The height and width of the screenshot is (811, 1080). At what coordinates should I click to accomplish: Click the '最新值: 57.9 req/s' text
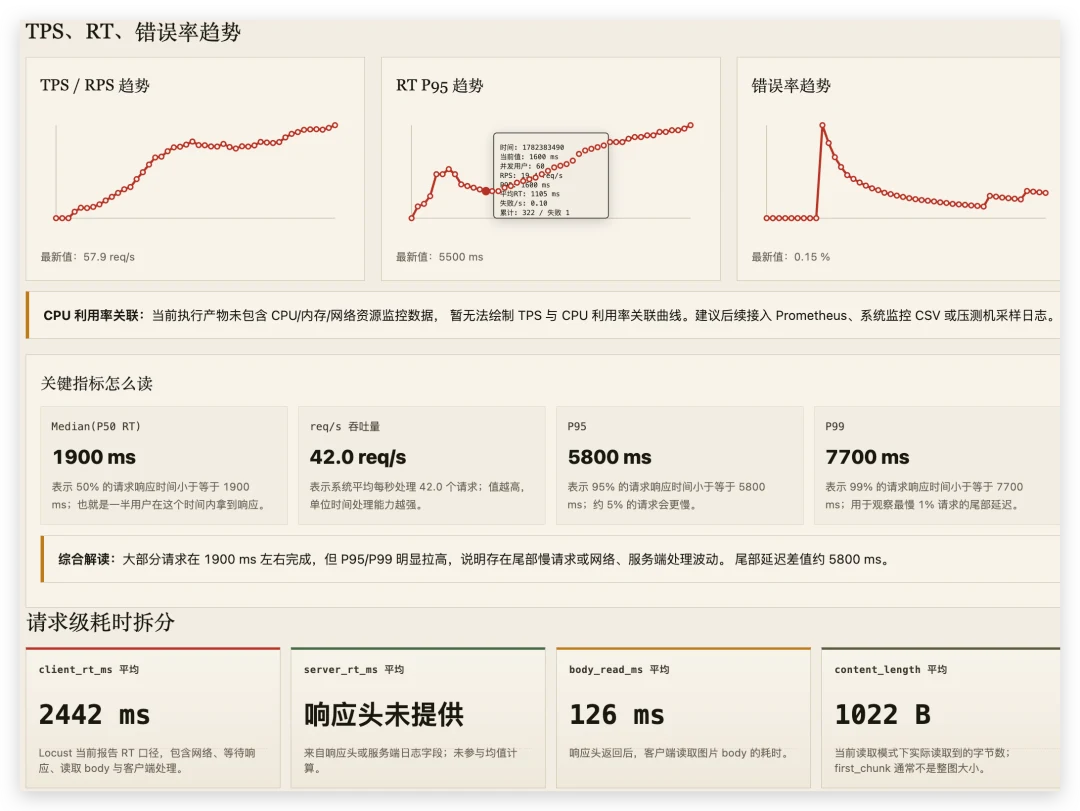(x=87, y=257)
